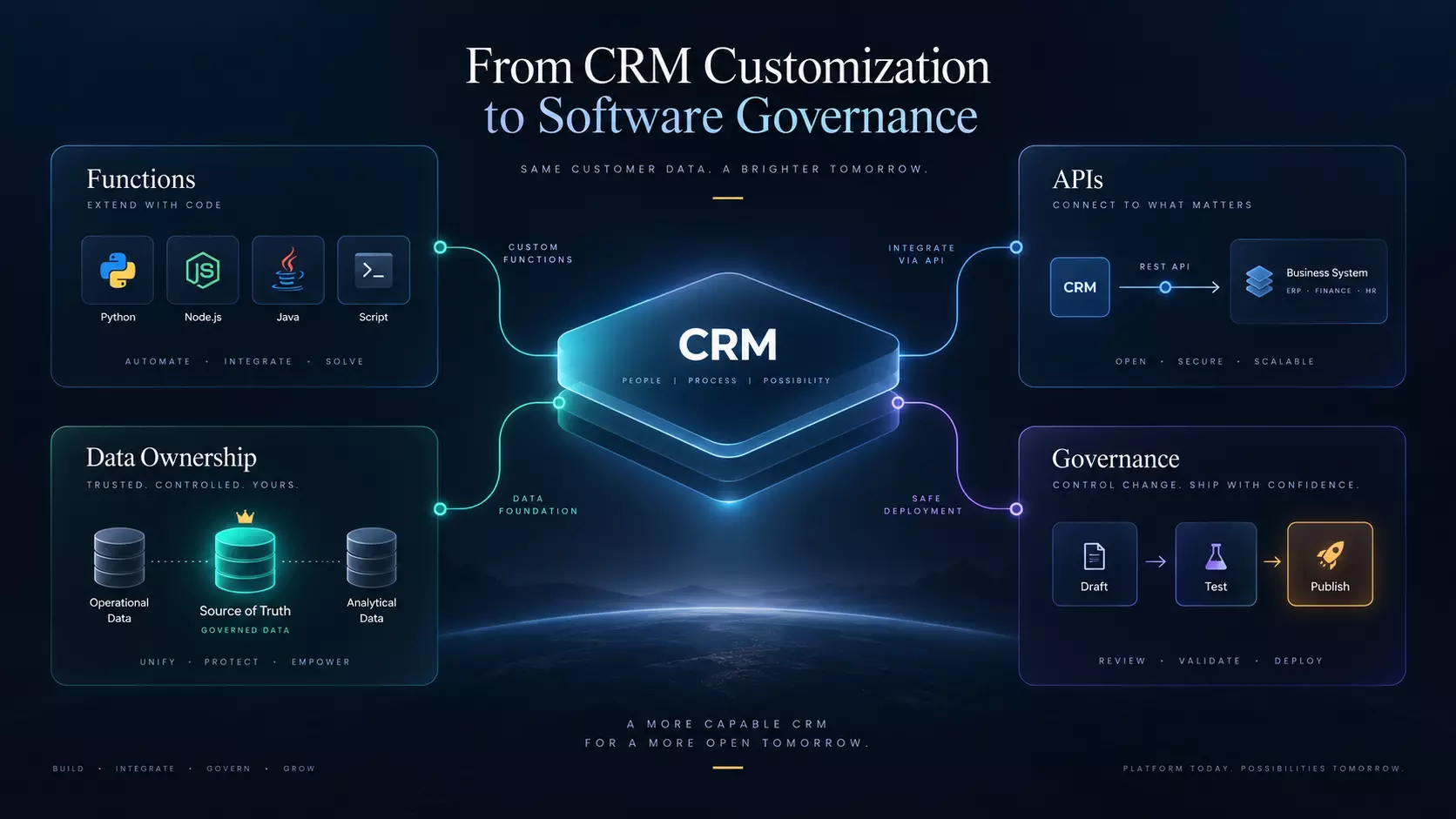Select the Source of Truth database icon
Screen dimensions: 1456x819
tap(246, 561)
